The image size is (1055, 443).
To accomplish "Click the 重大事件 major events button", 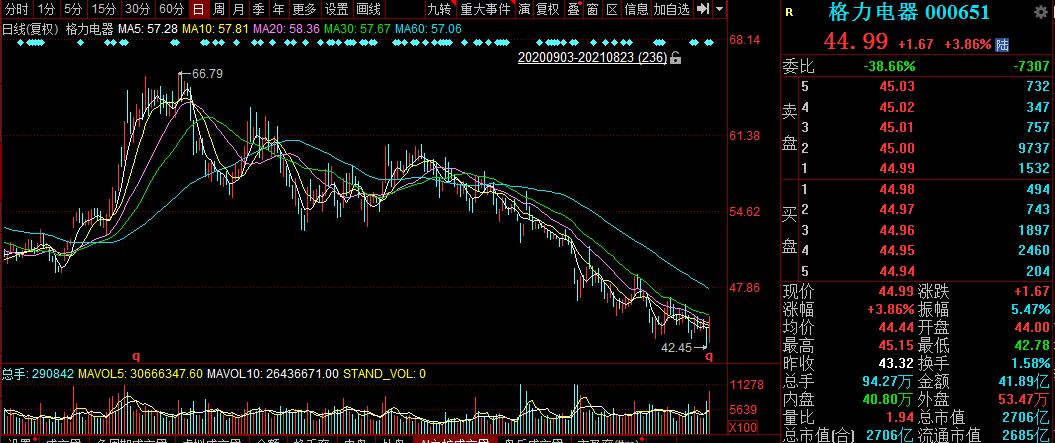I will click(x=485, y=9).
